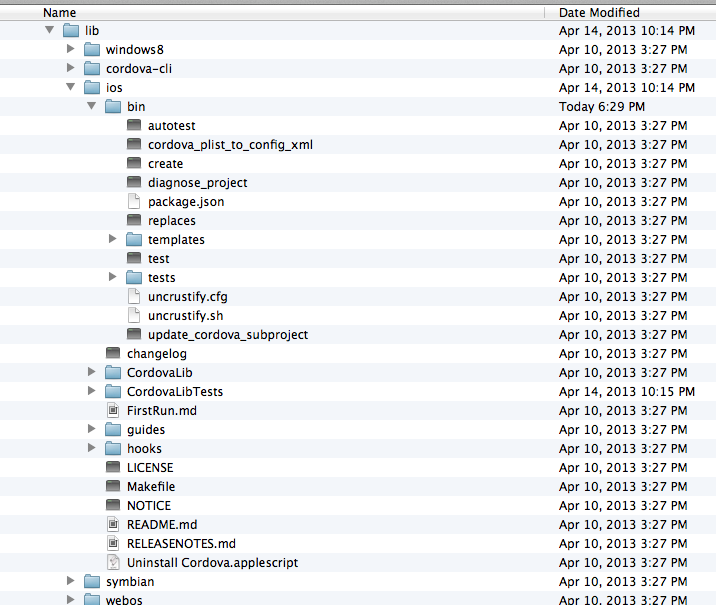Select the package.json file name
The height and width of the screenshot is (605, 716).
pyautogui.click(x=186, y=202)
